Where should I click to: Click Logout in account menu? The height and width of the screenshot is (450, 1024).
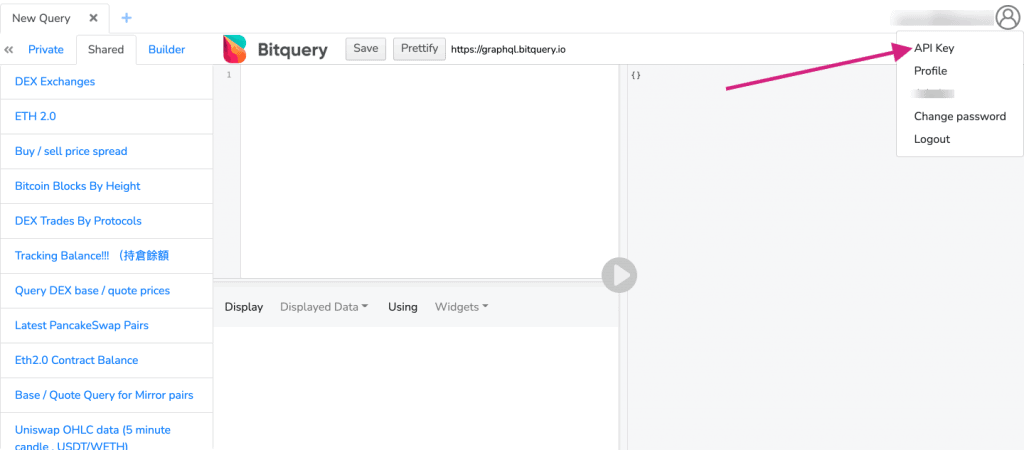[931, 139]
